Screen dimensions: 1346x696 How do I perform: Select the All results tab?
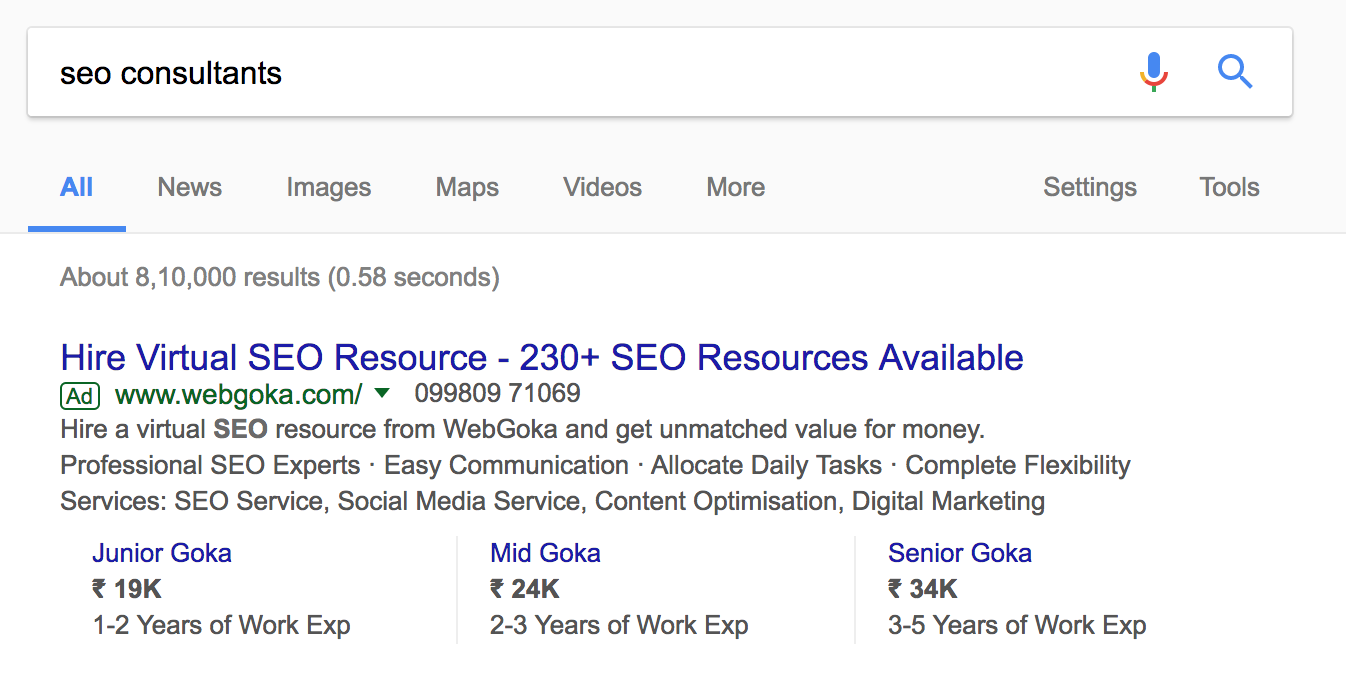tap(77, 187)
